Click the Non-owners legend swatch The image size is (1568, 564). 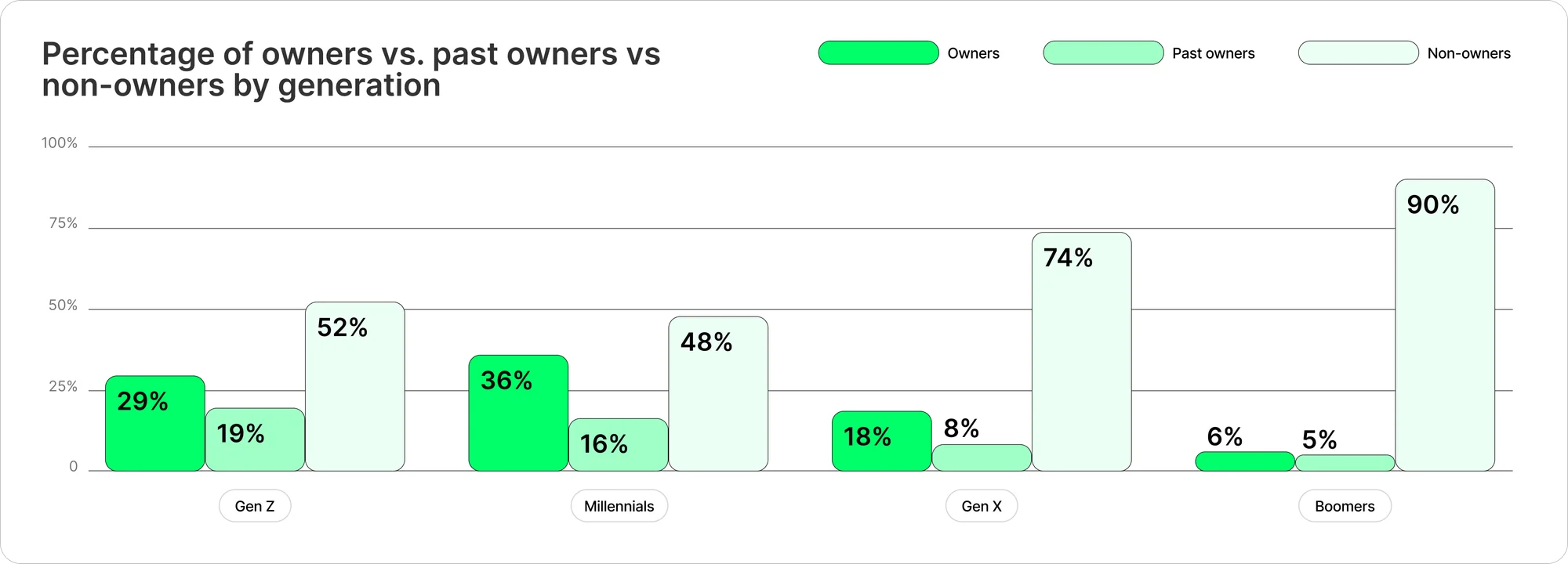[1358, 52]
